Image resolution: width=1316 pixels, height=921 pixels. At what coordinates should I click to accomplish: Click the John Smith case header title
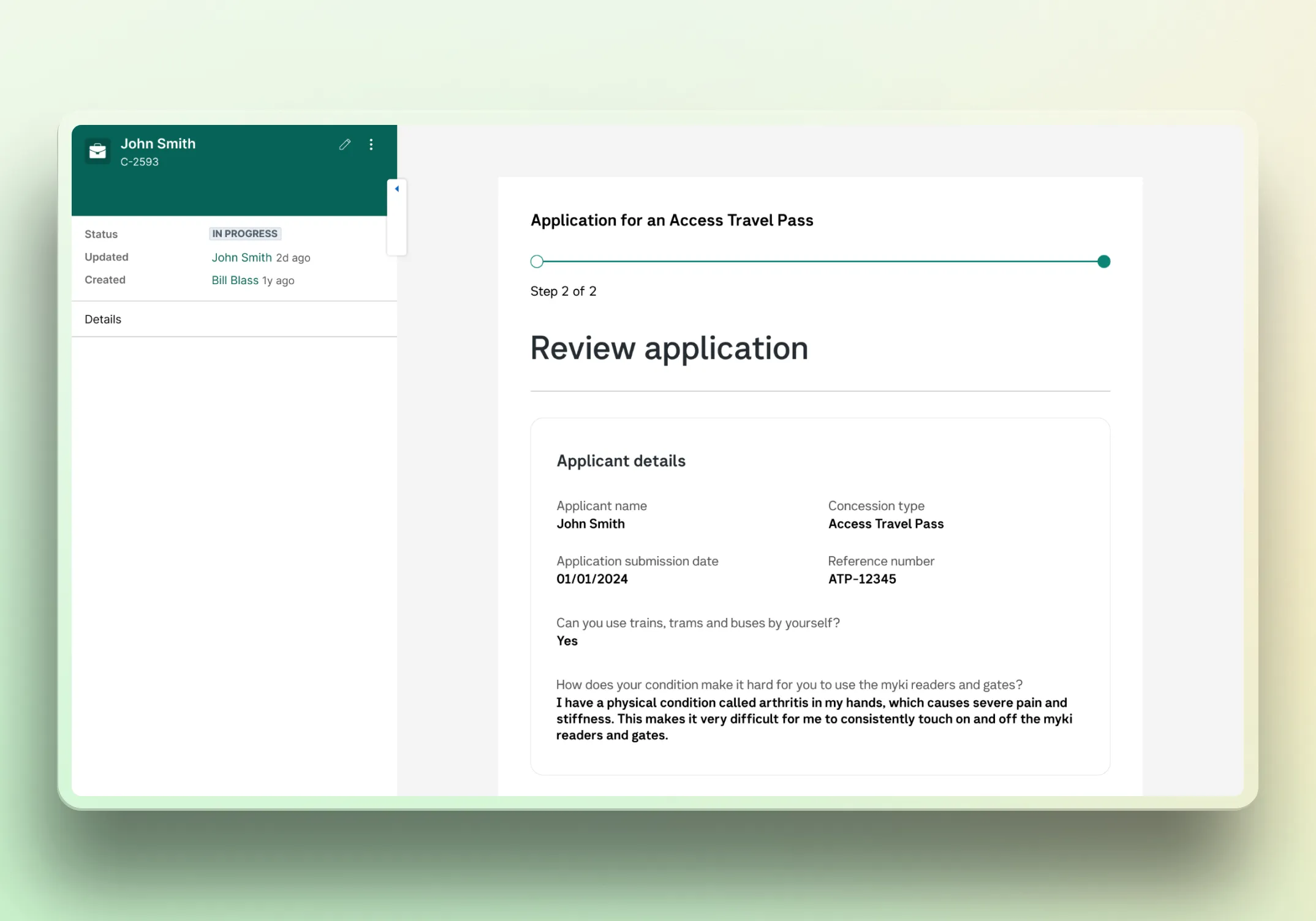(x=158, y=144)
